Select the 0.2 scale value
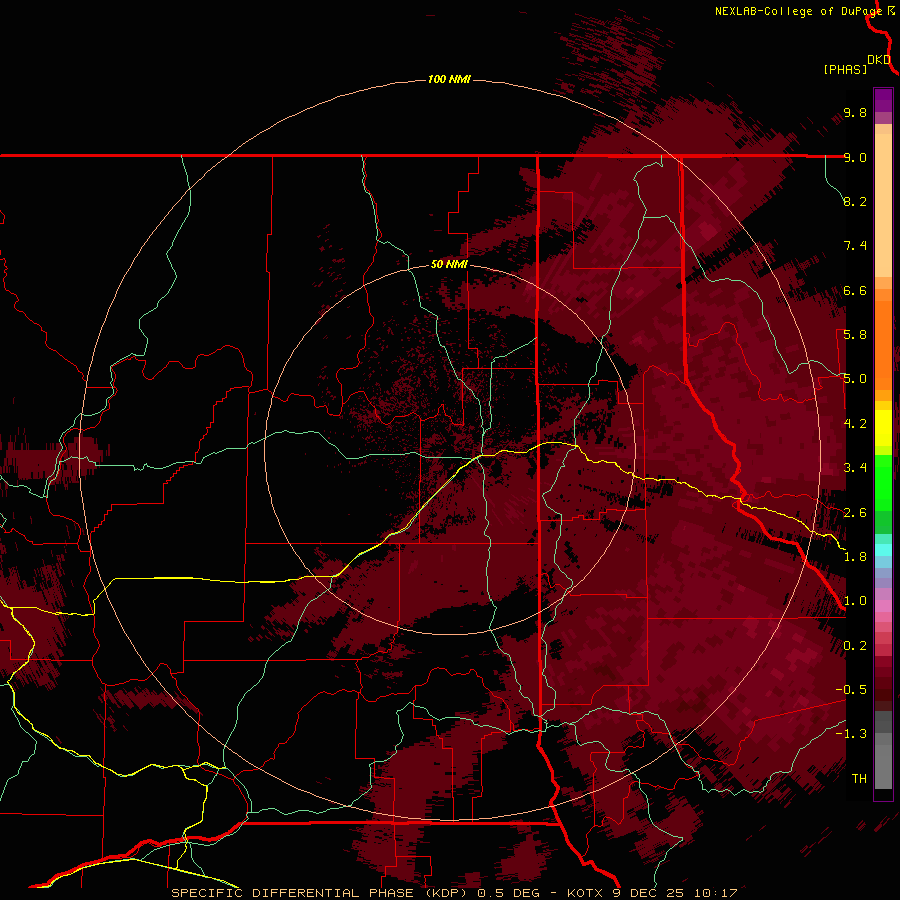This screenshot has height=900, width=900. [855, 646]
